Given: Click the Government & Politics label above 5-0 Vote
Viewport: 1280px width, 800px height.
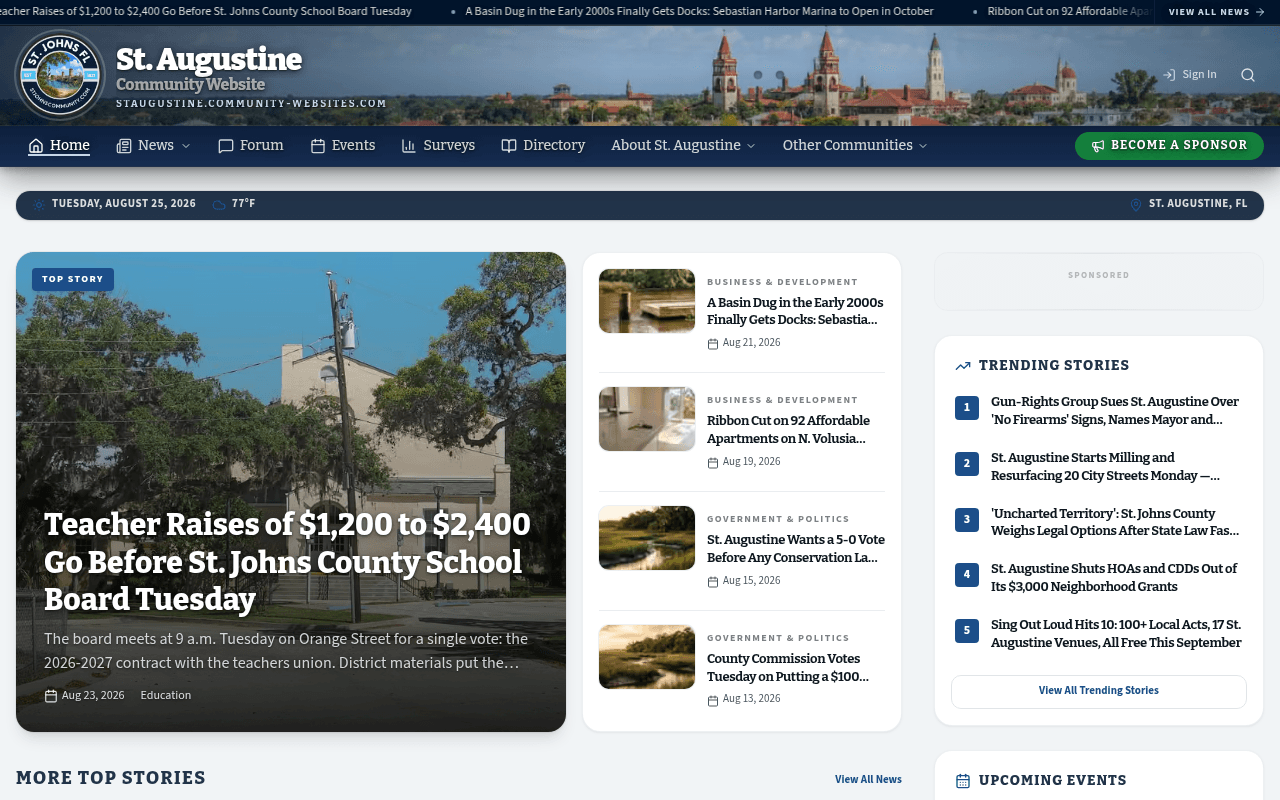Looking at the screenshot, I should pyautogui.click(x=778, y=520).
